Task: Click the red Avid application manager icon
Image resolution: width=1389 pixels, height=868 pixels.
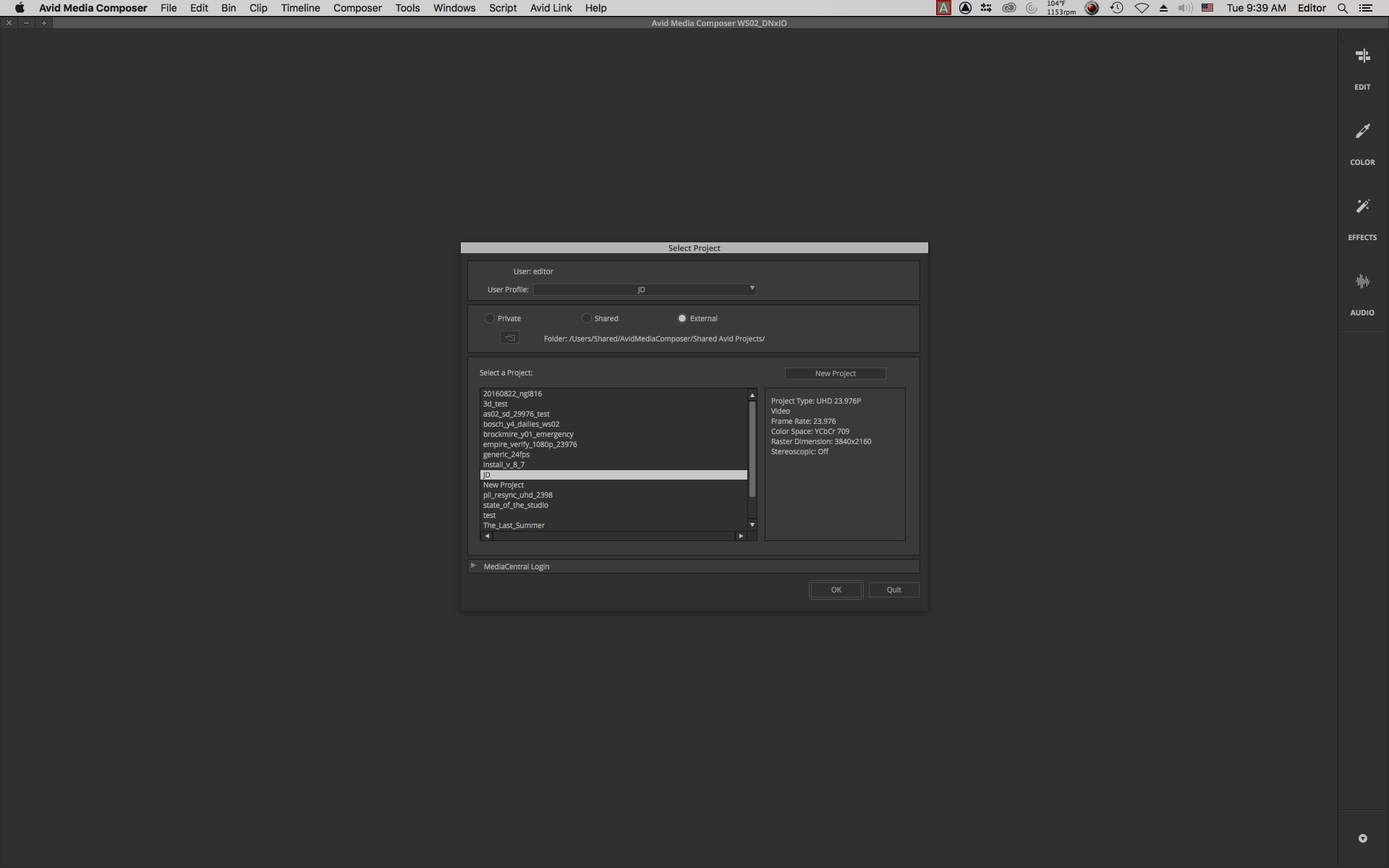Action: [x=944, y=8]
